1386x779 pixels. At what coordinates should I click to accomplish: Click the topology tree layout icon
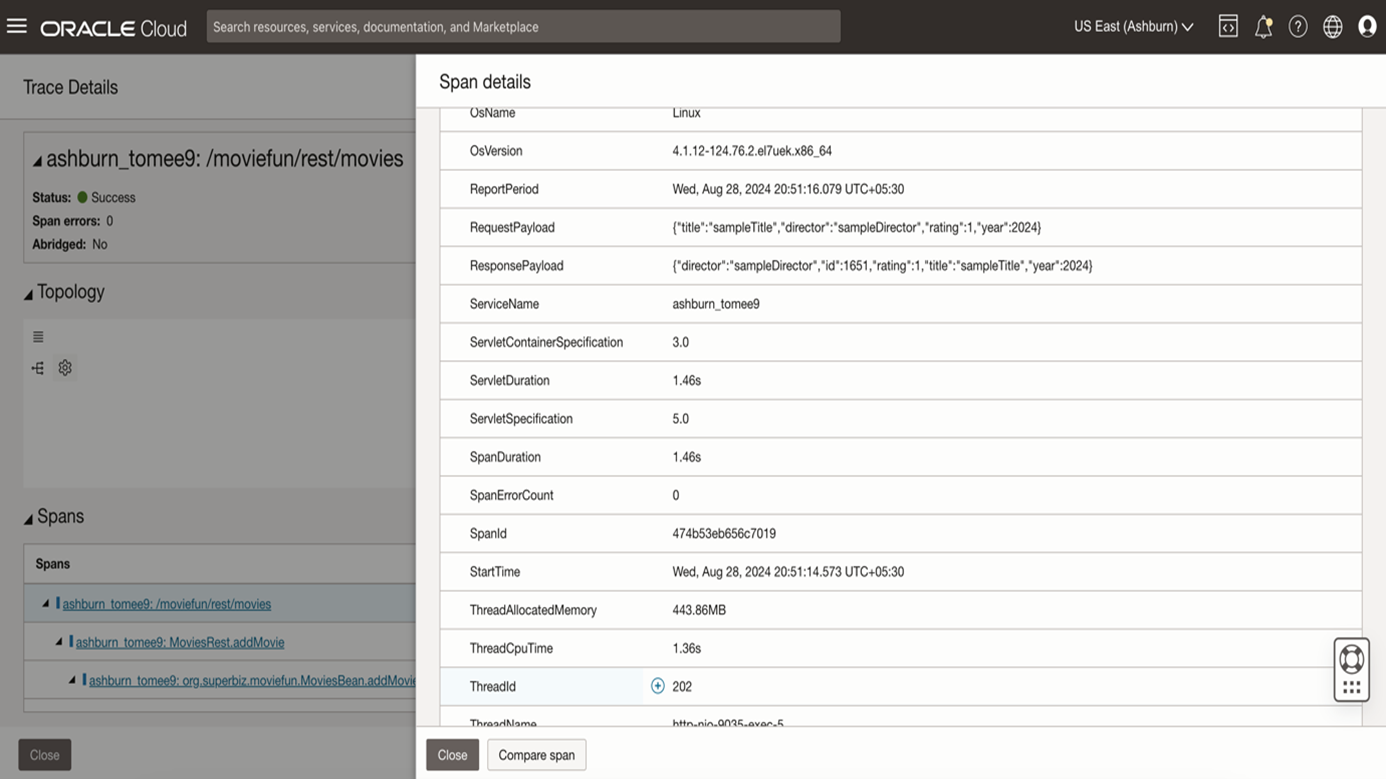pyautogui.click(x=38, y=368)
